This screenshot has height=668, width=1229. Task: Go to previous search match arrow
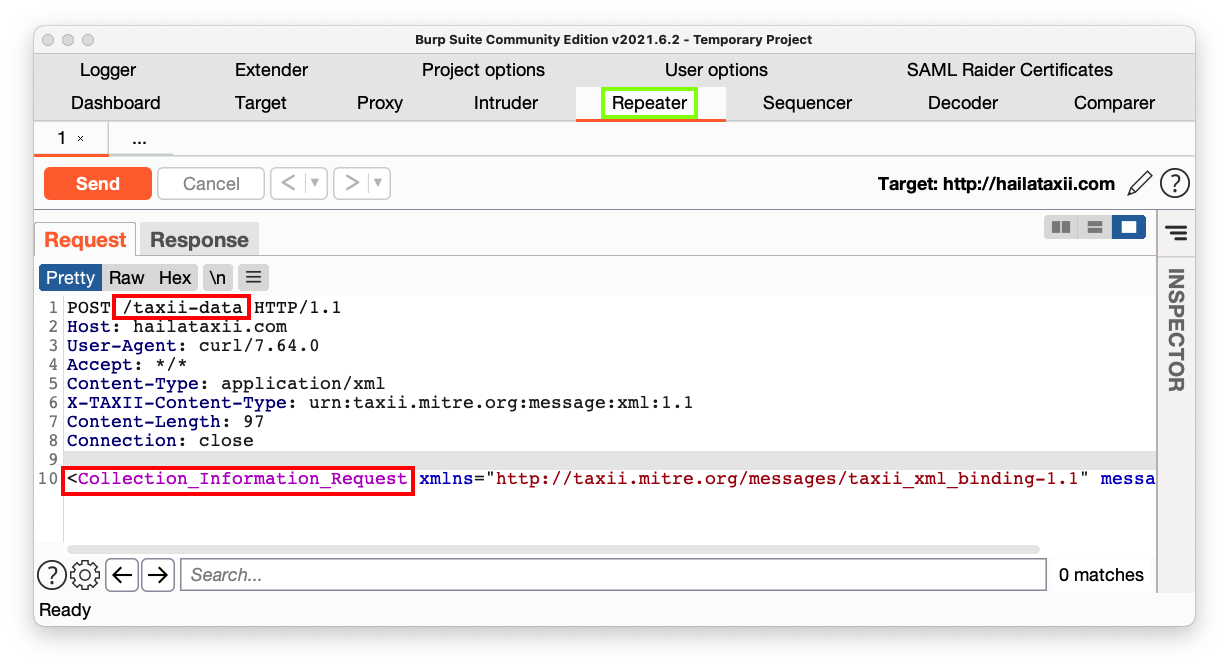(122, 575)
